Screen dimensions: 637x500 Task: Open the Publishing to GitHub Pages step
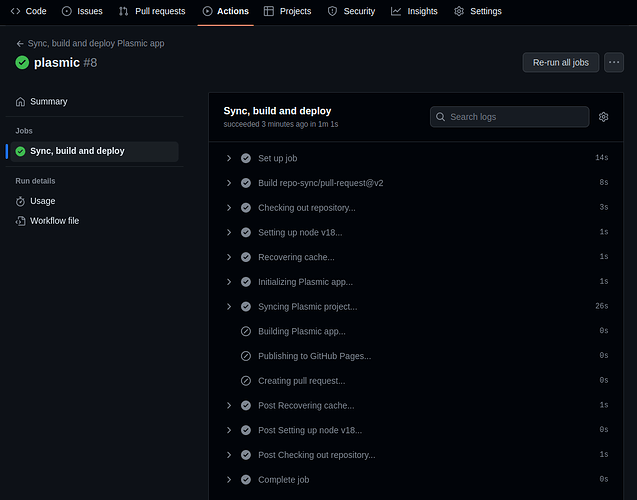pos(314,356)
